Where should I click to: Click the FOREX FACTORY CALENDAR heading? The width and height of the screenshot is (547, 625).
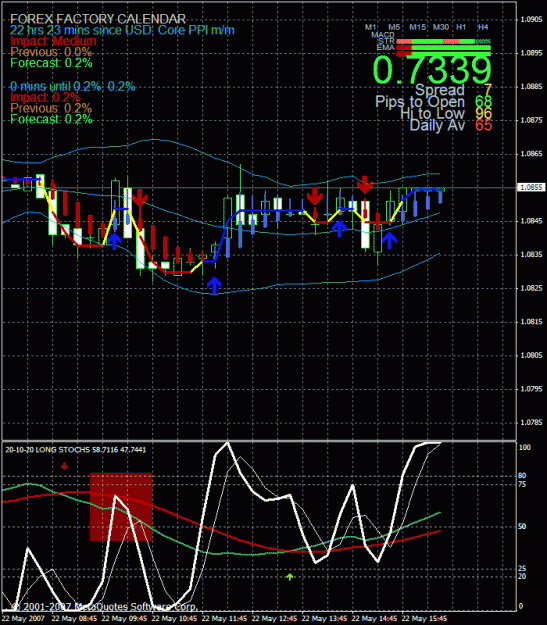tap(98, 19)
